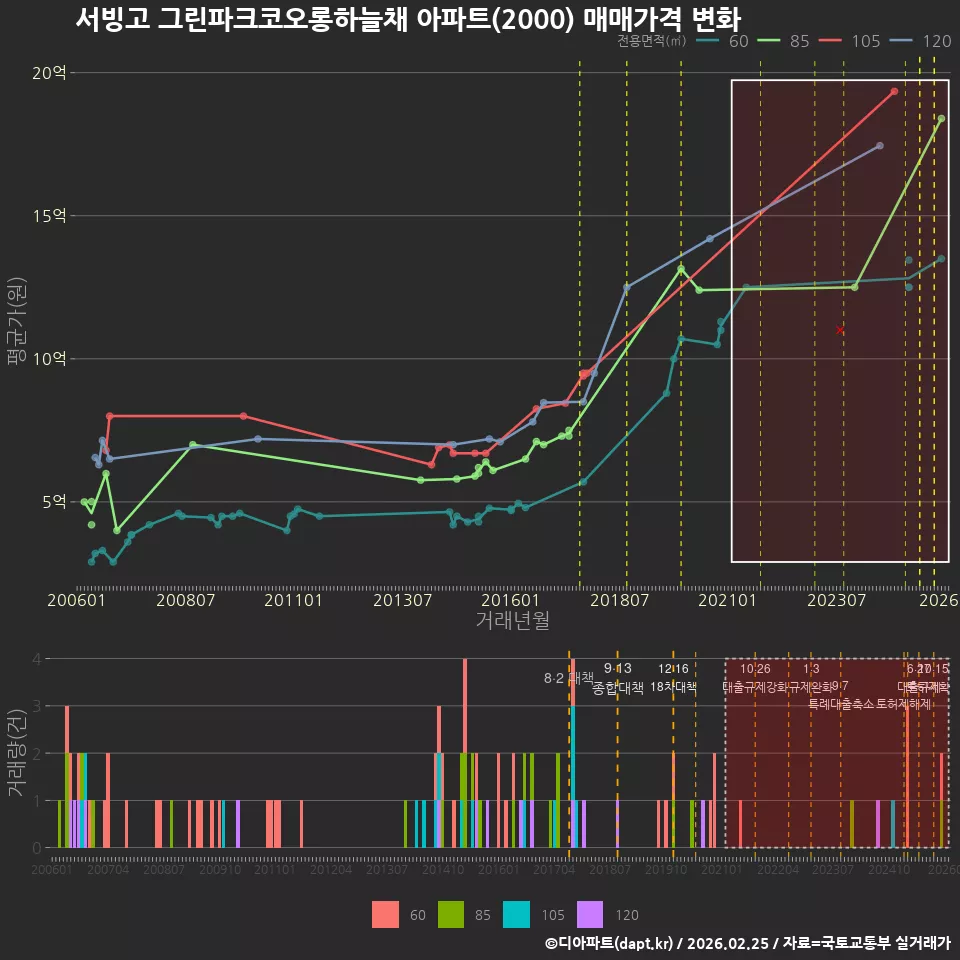Click the 15억 y-axis label

(50, 216)
